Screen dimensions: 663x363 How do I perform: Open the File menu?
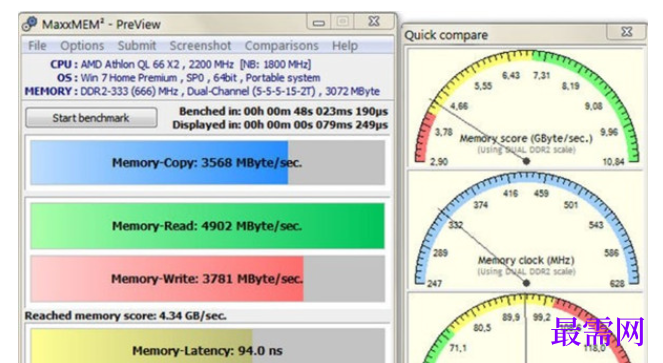tap(37, 45)
